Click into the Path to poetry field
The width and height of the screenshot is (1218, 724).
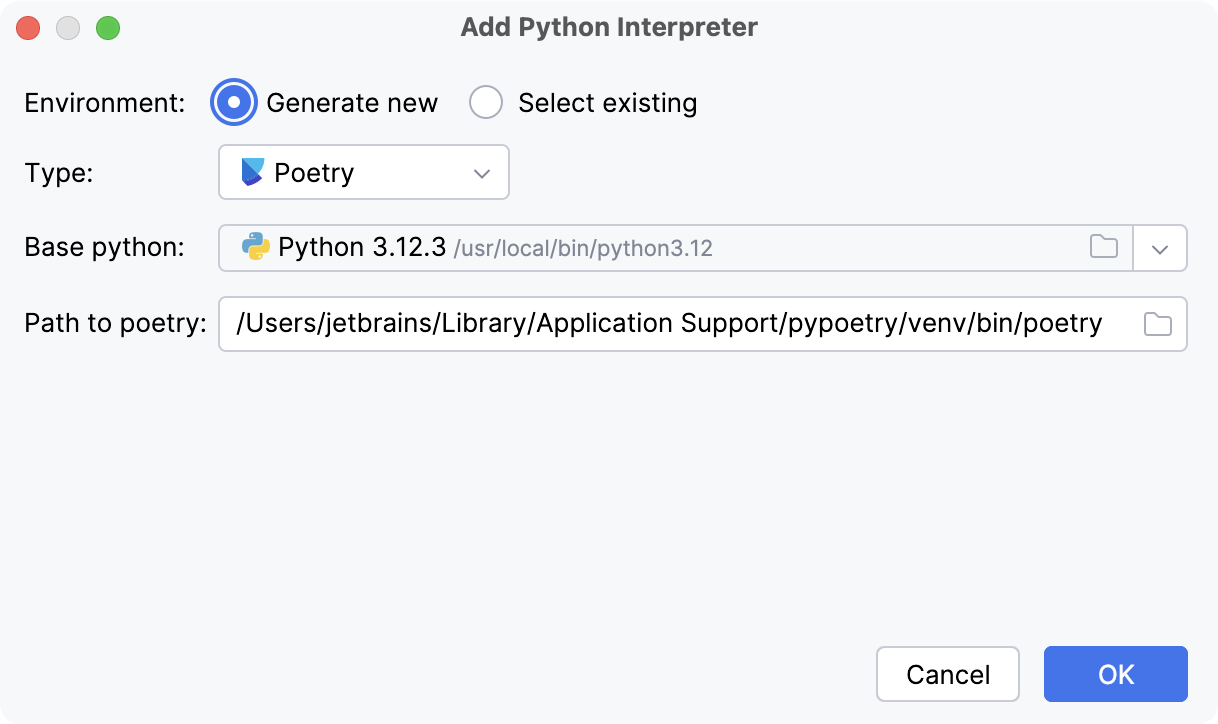click(670, 324)
